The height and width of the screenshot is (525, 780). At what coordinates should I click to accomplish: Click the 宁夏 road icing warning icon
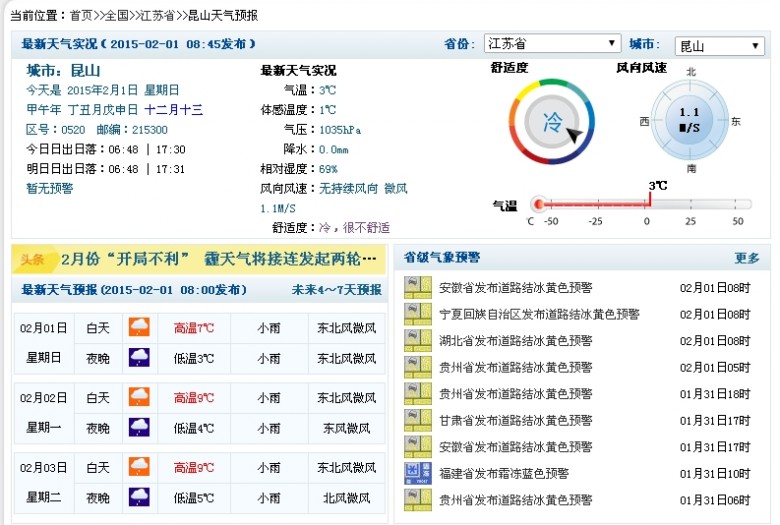(417, 314)
